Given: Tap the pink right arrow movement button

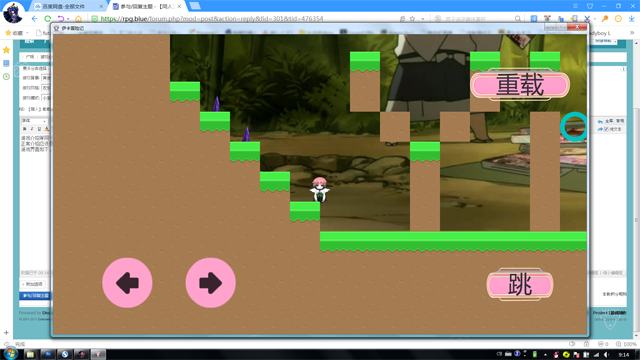Looking at the screenshot, I should point(211,282).
